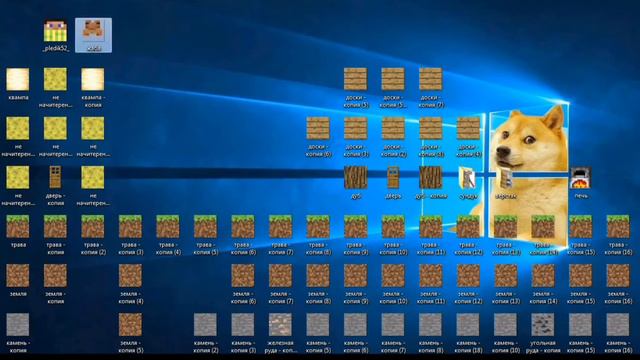
Task: Select the доски - копия (7) planks icon
Action: [431, 79]
